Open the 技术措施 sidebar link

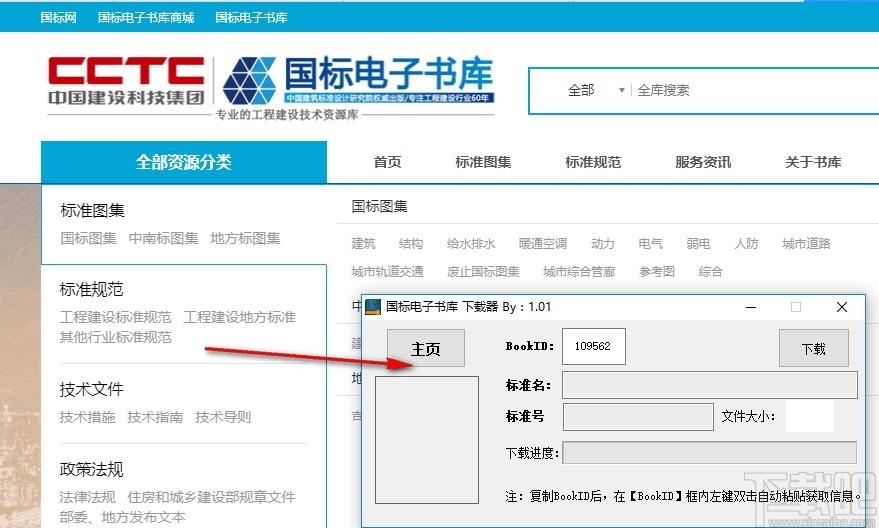pos(87,417)
